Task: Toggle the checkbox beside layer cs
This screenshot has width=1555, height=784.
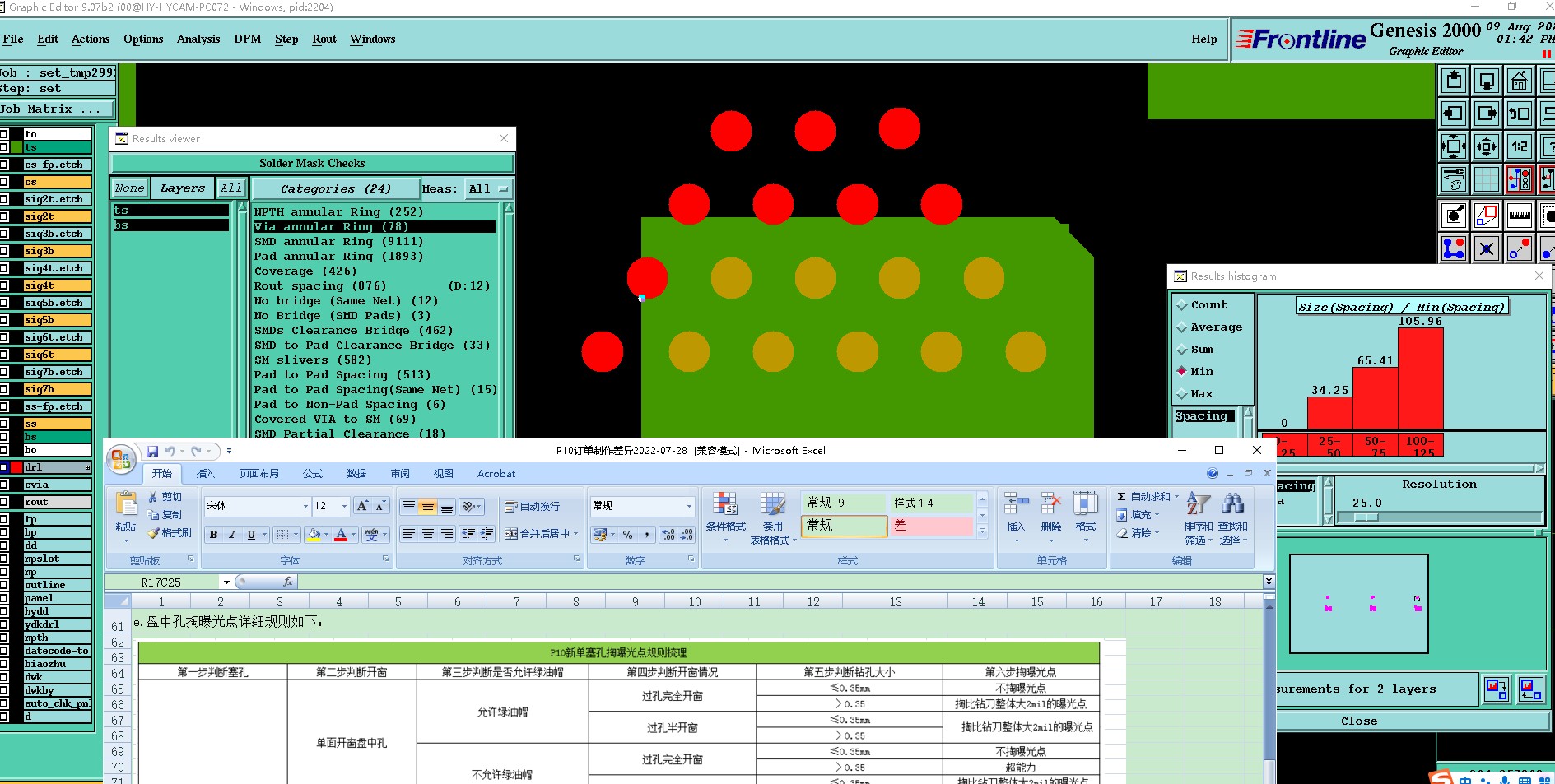Action: pos(4,182)
